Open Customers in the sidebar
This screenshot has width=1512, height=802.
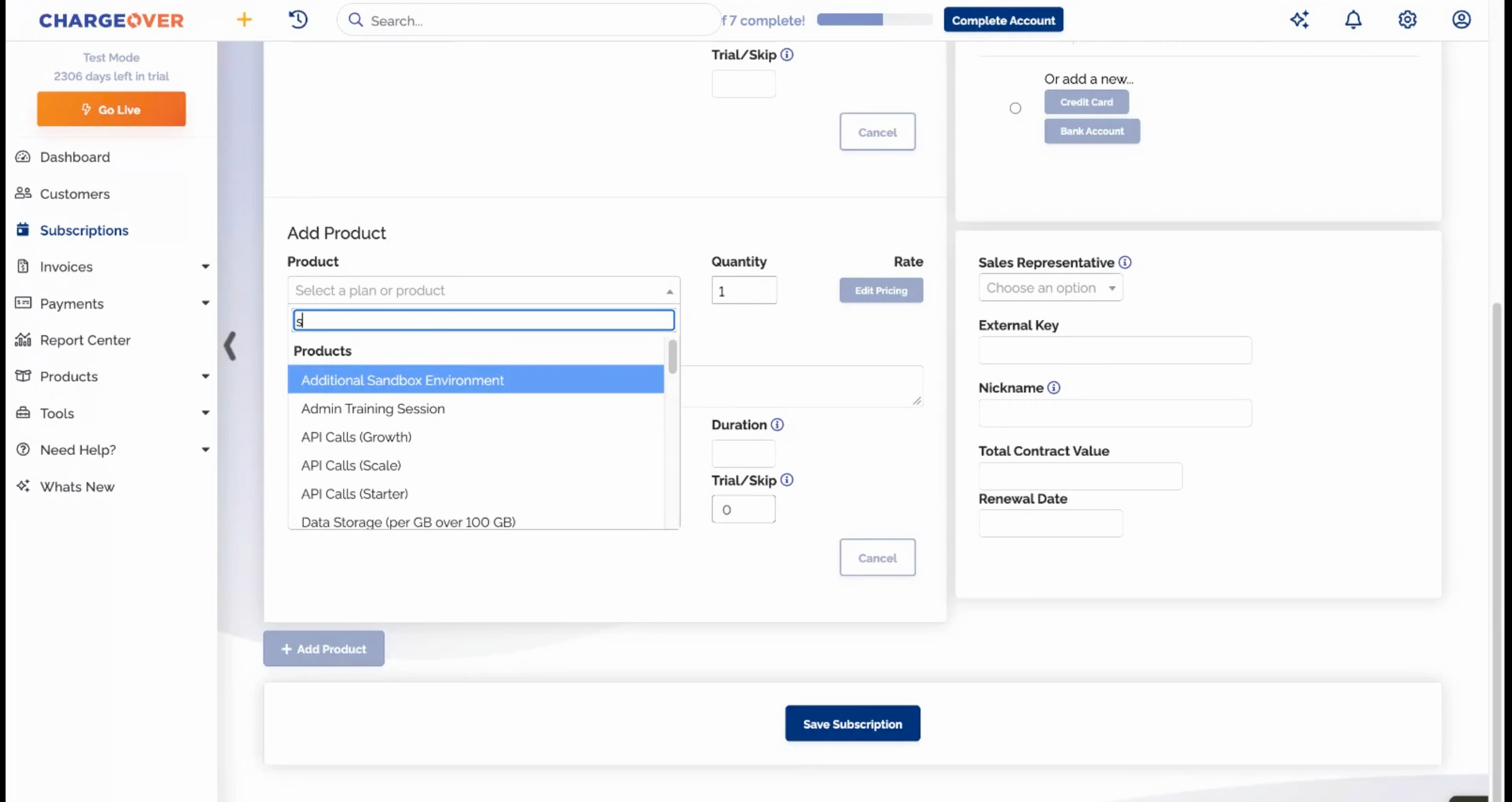(x=74, y=194)
